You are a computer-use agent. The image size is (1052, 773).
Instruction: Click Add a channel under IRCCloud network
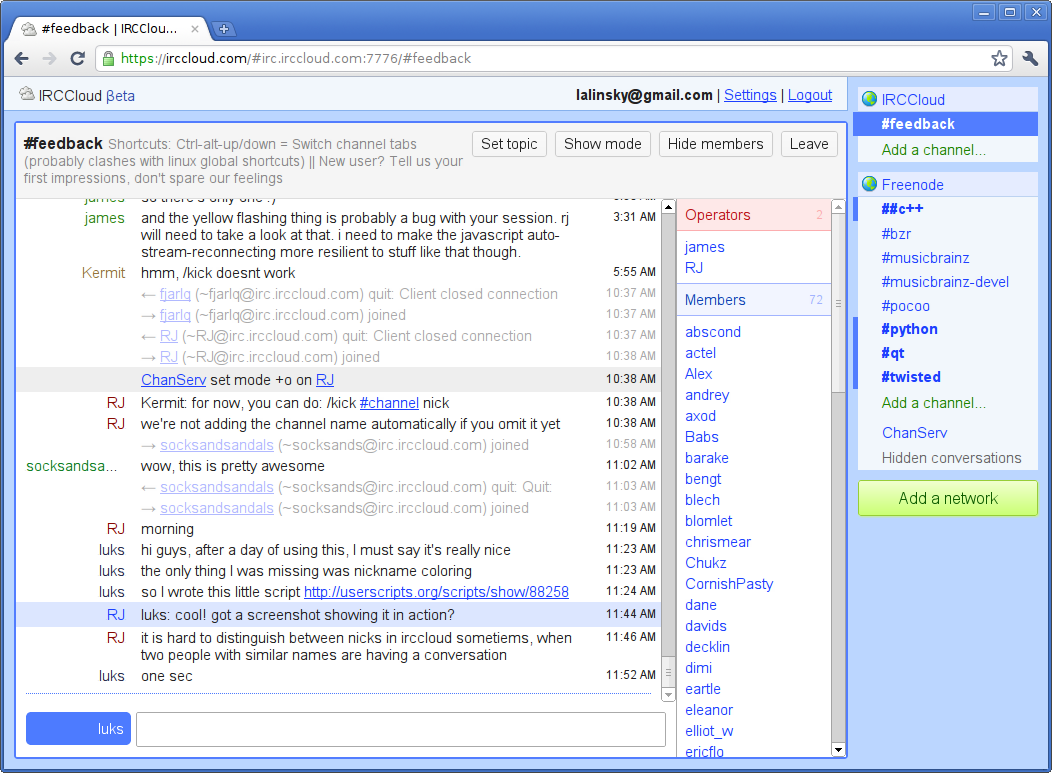(934, 150)
